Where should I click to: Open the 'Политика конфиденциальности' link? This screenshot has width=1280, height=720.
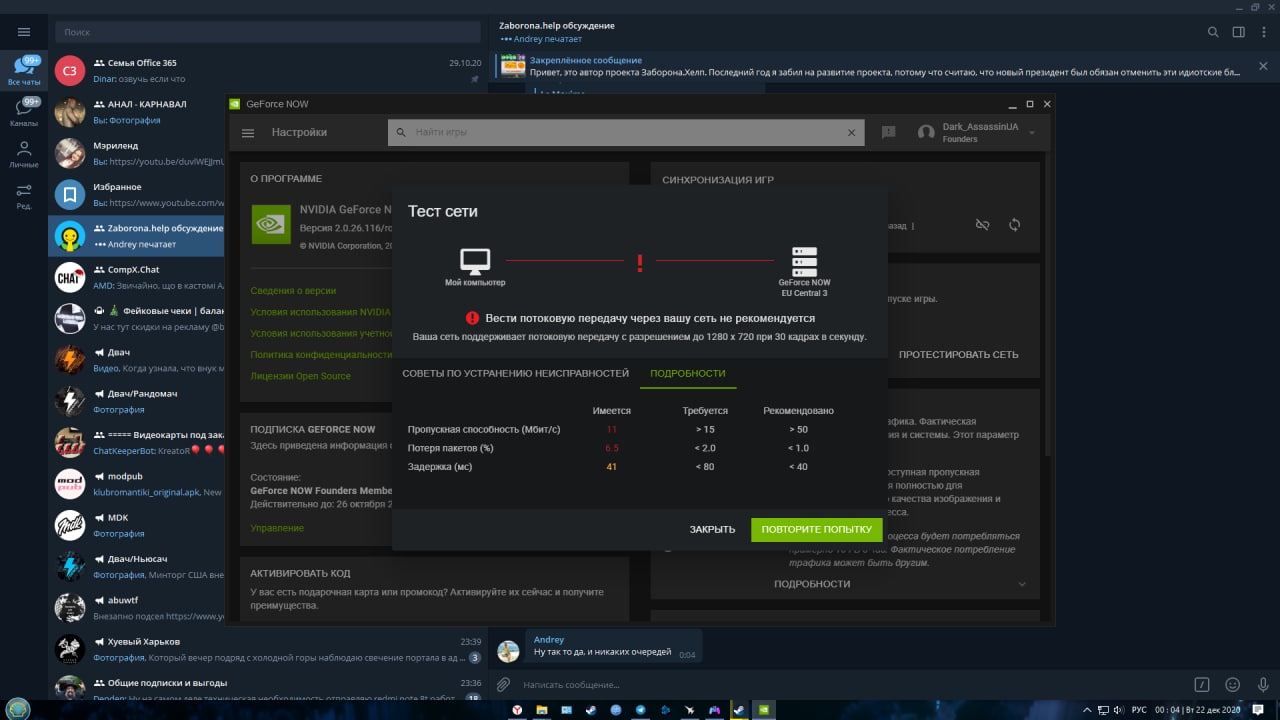[x=321, y=355]
